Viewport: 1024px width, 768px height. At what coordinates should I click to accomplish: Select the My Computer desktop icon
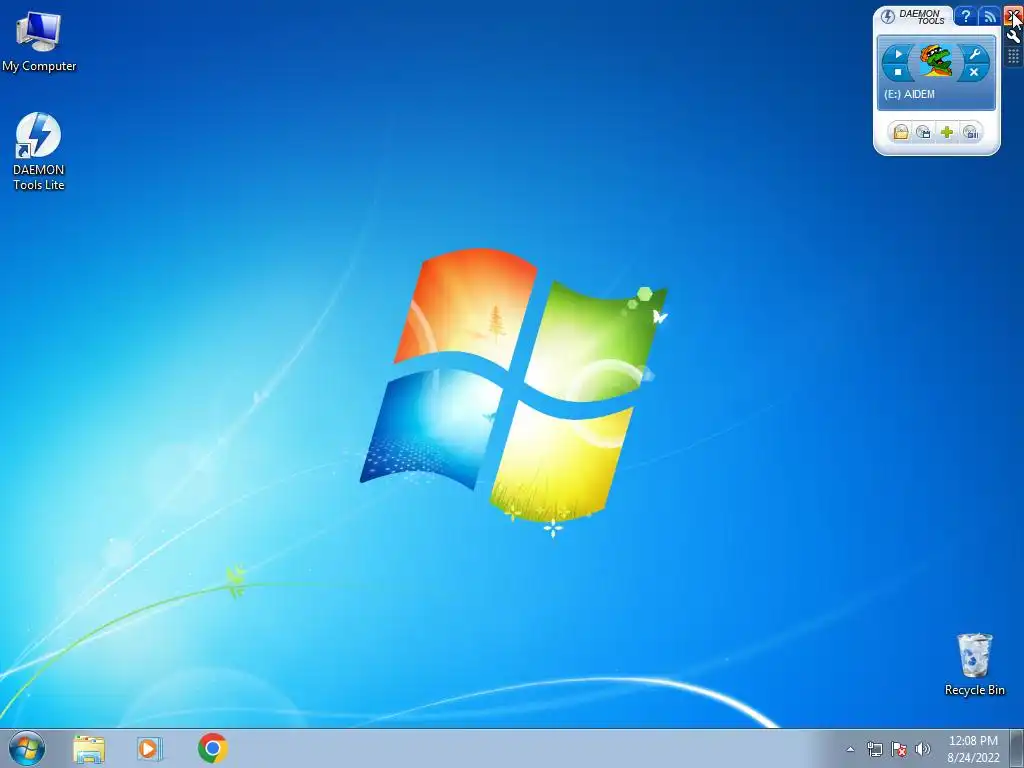pos(39,40)
